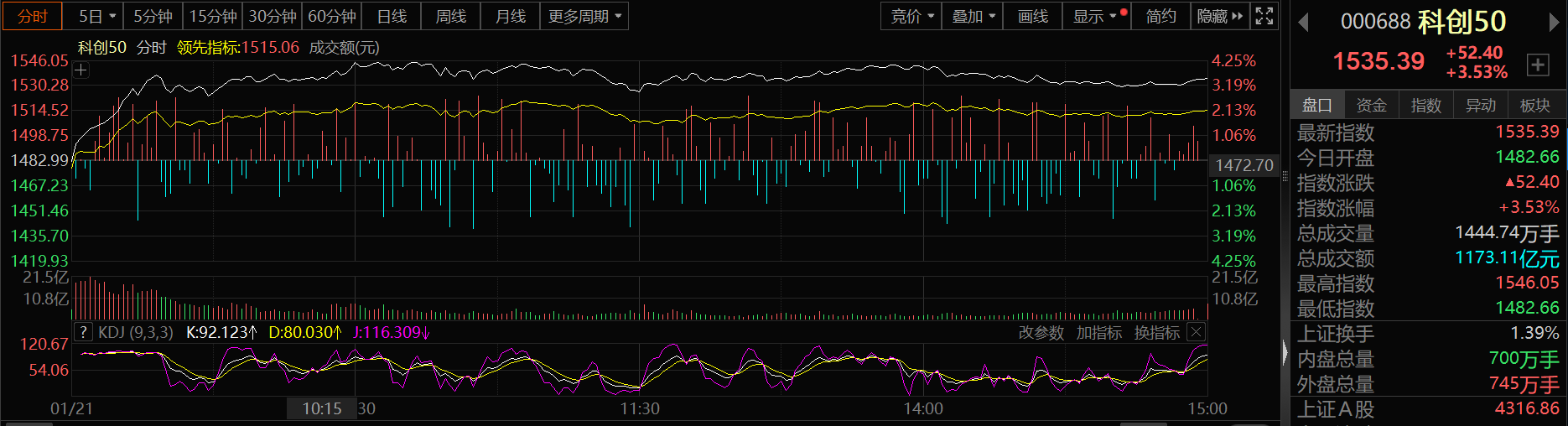Click the plus icon at chart top-left corner
This screenshot has height=426, width=1568.
(81, 70)
